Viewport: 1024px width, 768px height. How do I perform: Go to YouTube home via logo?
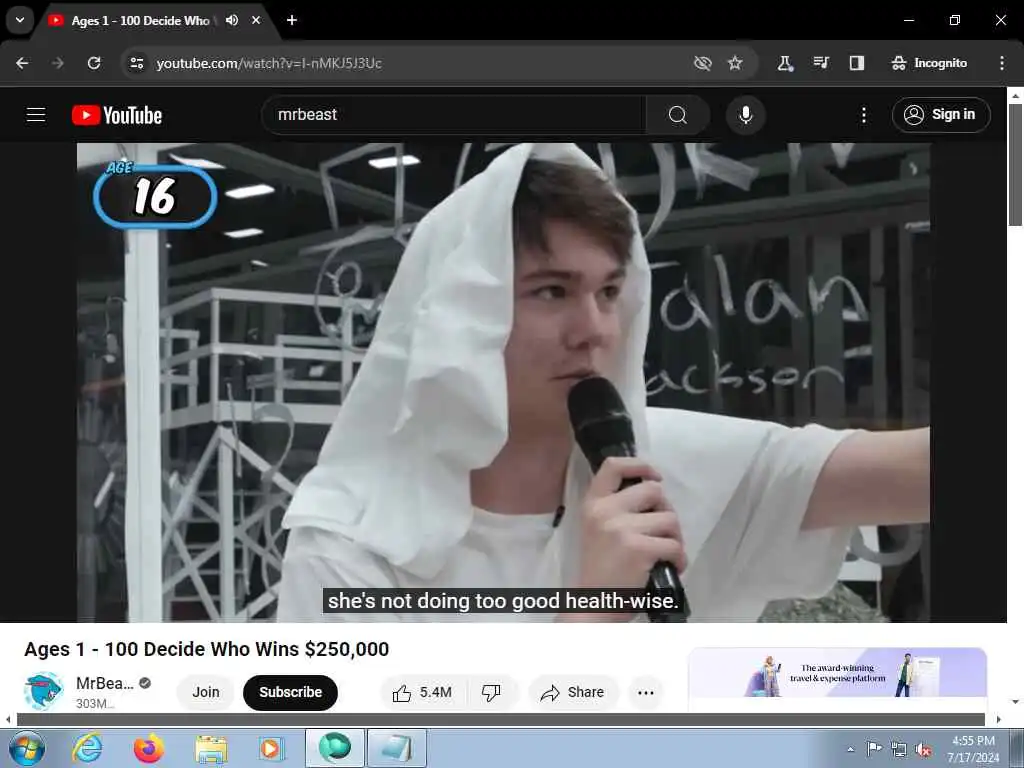(117, 115)
